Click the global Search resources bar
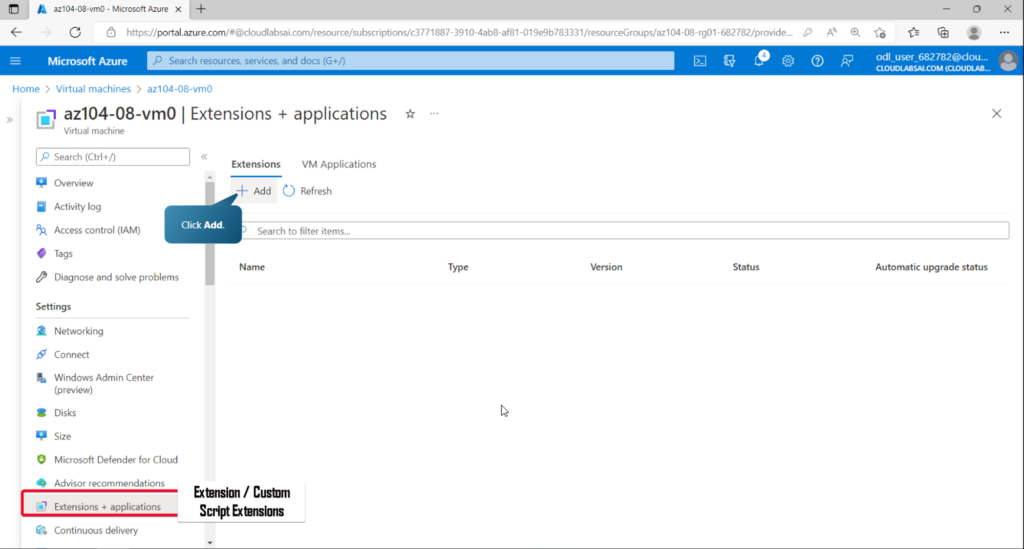The width and height of the screenshot is (1024, 549). [x=411, y=61]
